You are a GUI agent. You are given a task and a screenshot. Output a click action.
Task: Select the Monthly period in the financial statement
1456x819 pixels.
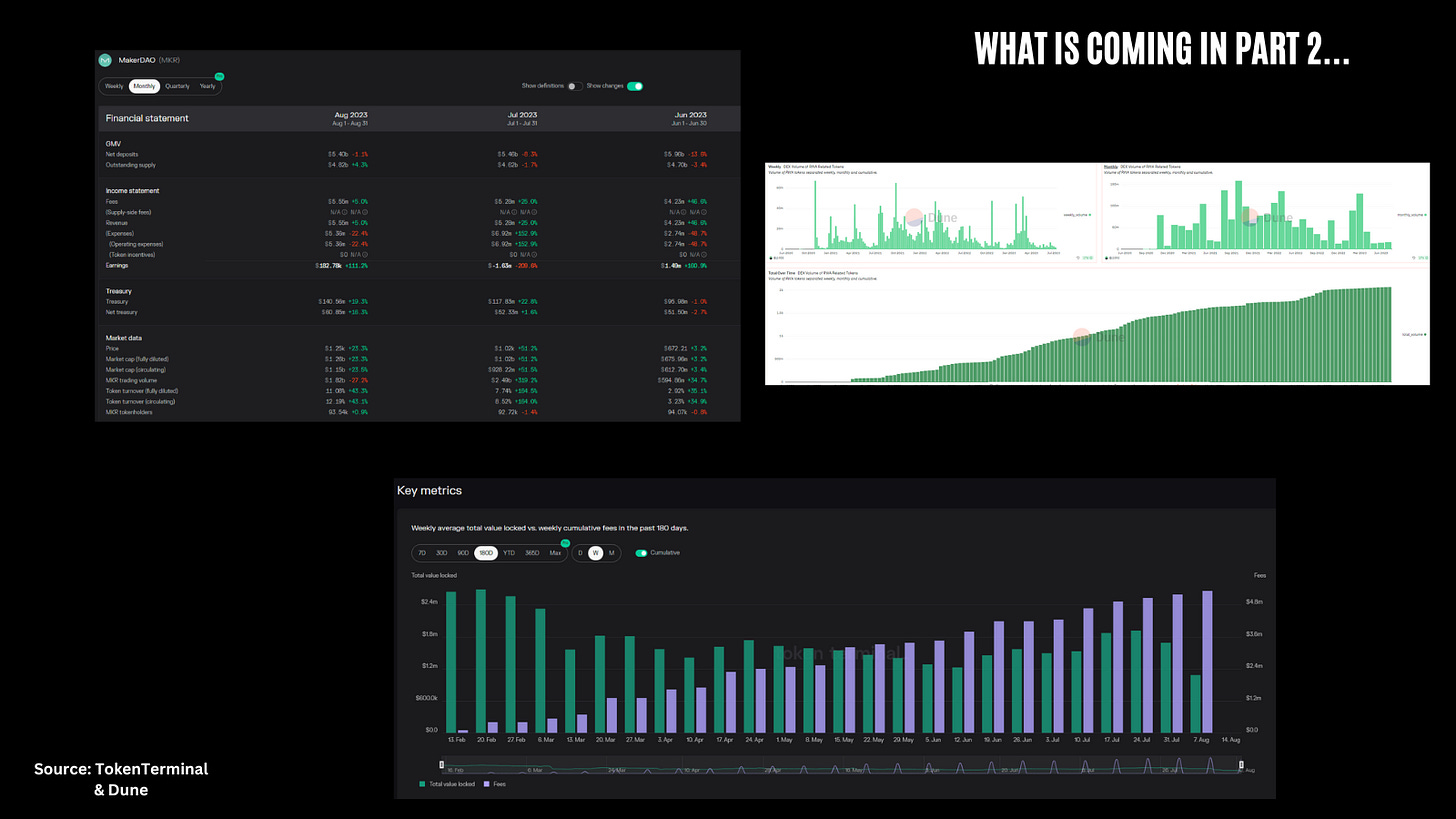pos(144,86)
